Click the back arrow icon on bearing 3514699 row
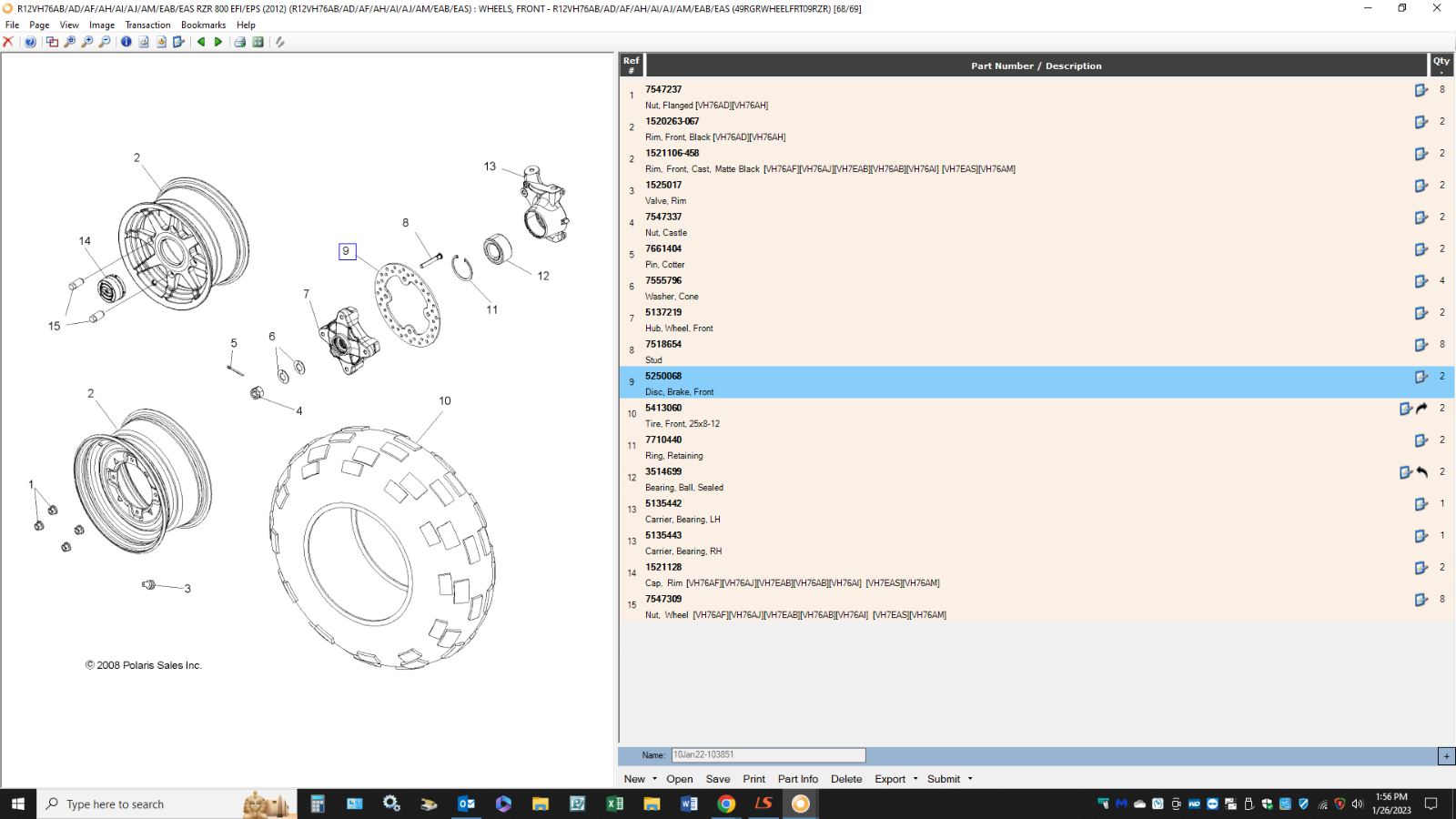This screenshot has width=1456, height=819. (x=1422, y=472)
